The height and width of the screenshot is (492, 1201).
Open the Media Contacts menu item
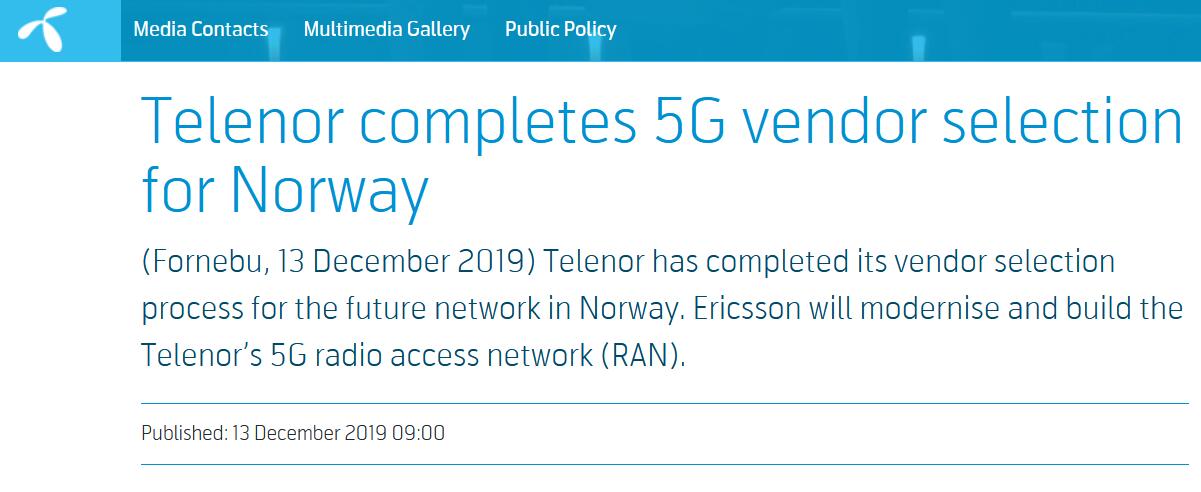point(200,29)
